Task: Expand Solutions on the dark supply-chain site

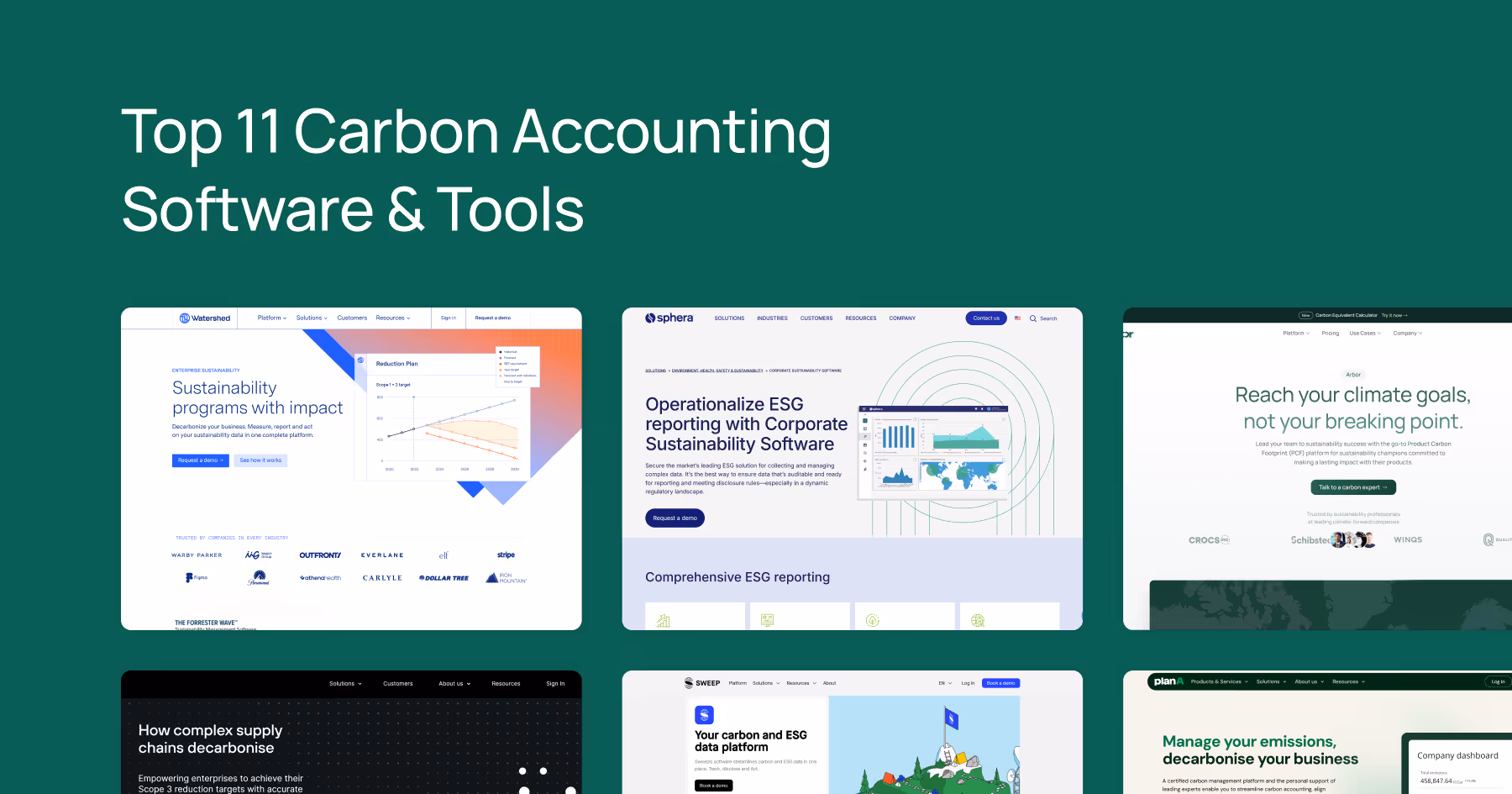Action: coord(345,684)
